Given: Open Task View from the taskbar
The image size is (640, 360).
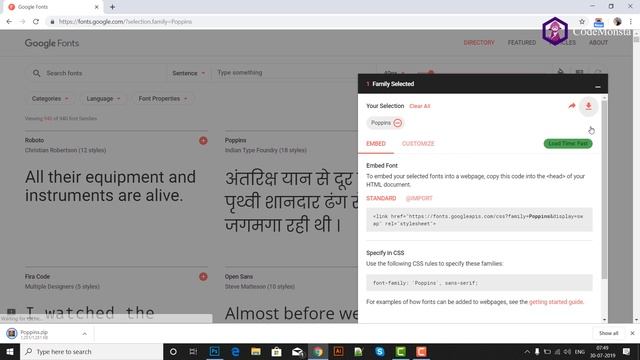Looking at the screenshot, I should point(193,351).
